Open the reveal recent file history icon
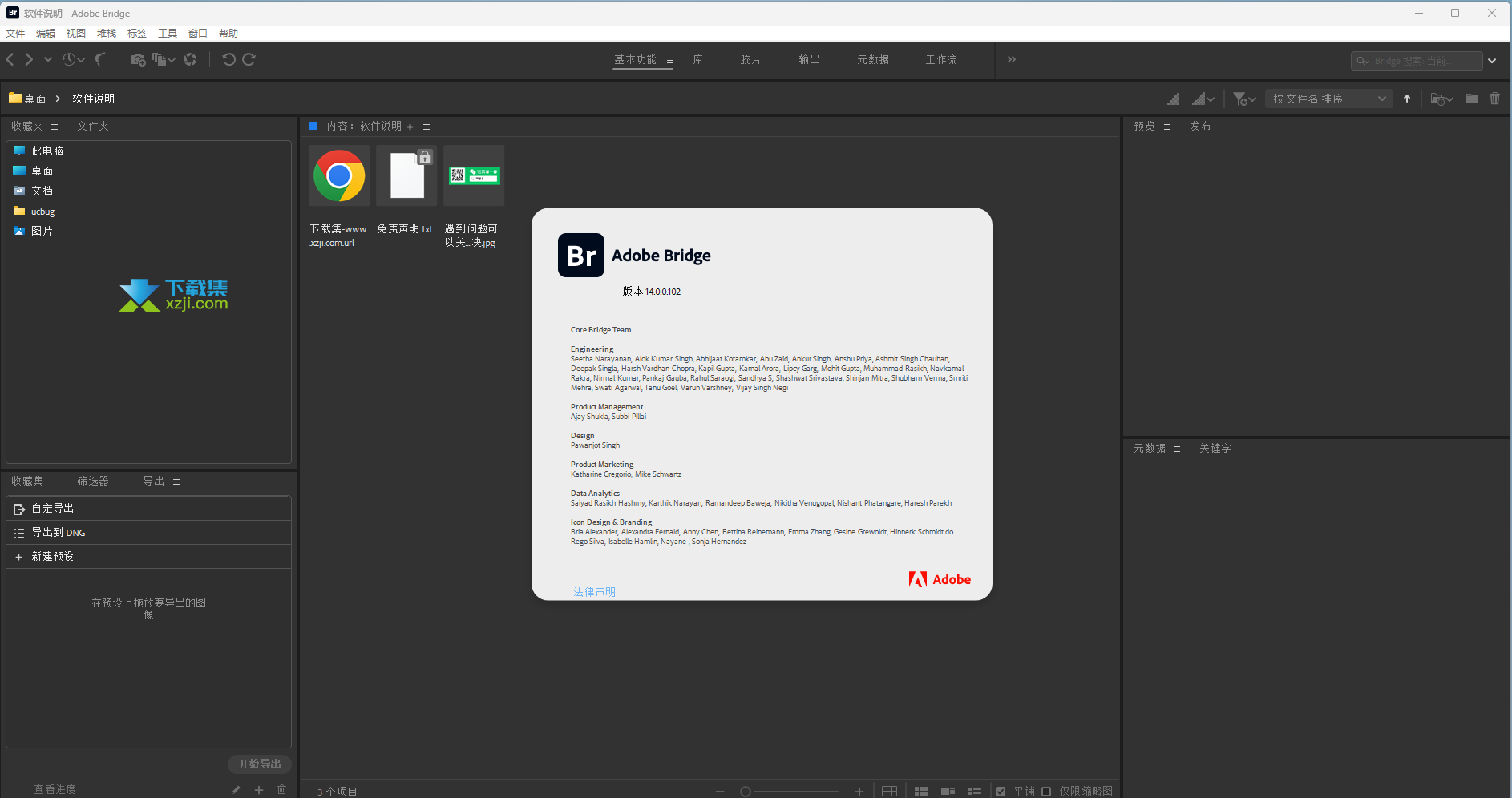Viewport: 1512px width, 798px height. point(72,59)
